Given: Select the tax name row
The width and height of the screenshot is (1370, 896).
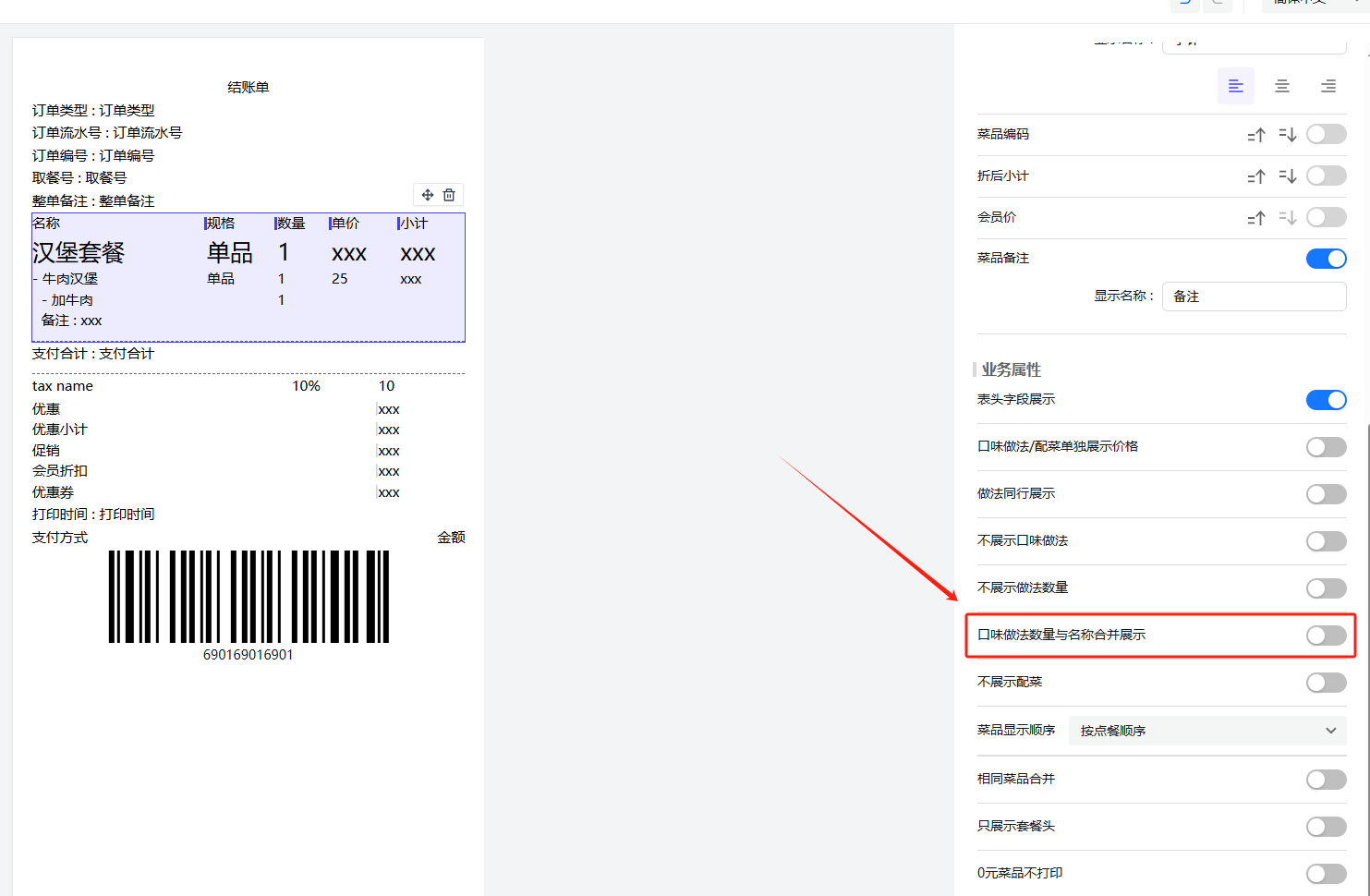Looking at the screenshot, I should [x=248, y=386].
